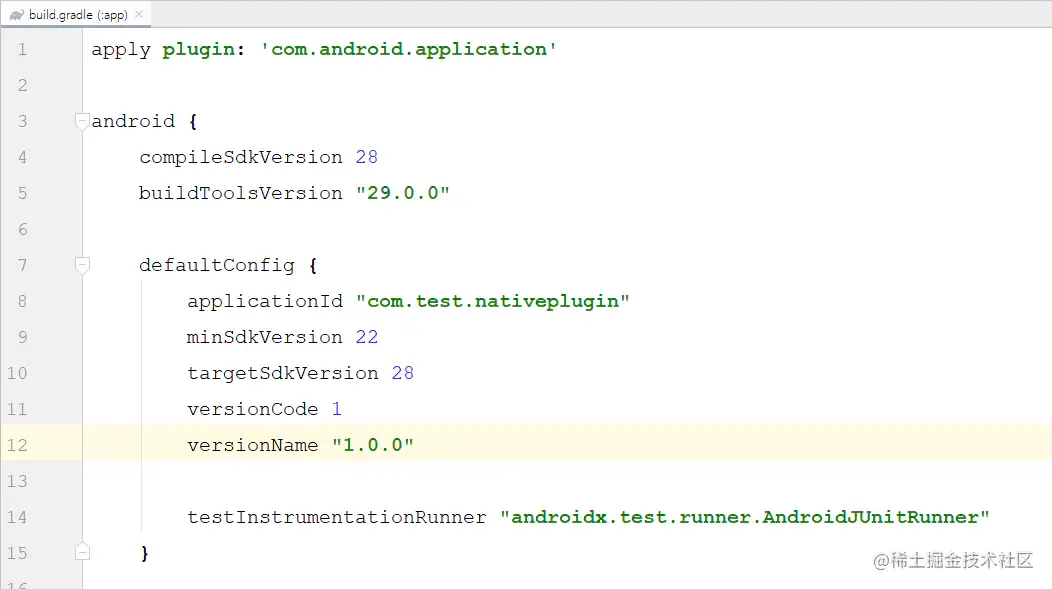Click the closing brace on line 15

click(x=145, y=553)
